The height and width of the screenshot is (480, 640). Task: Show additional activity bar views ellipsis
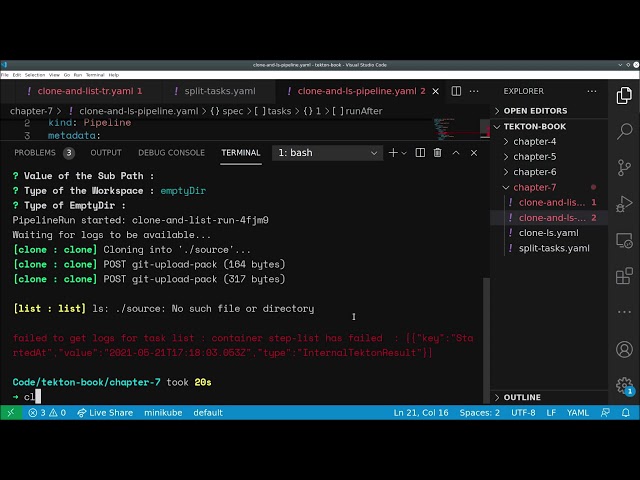tap(624, 312)
